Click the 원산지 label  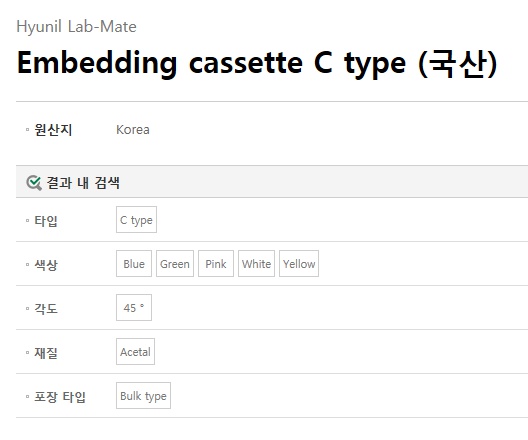pos(53,130)
